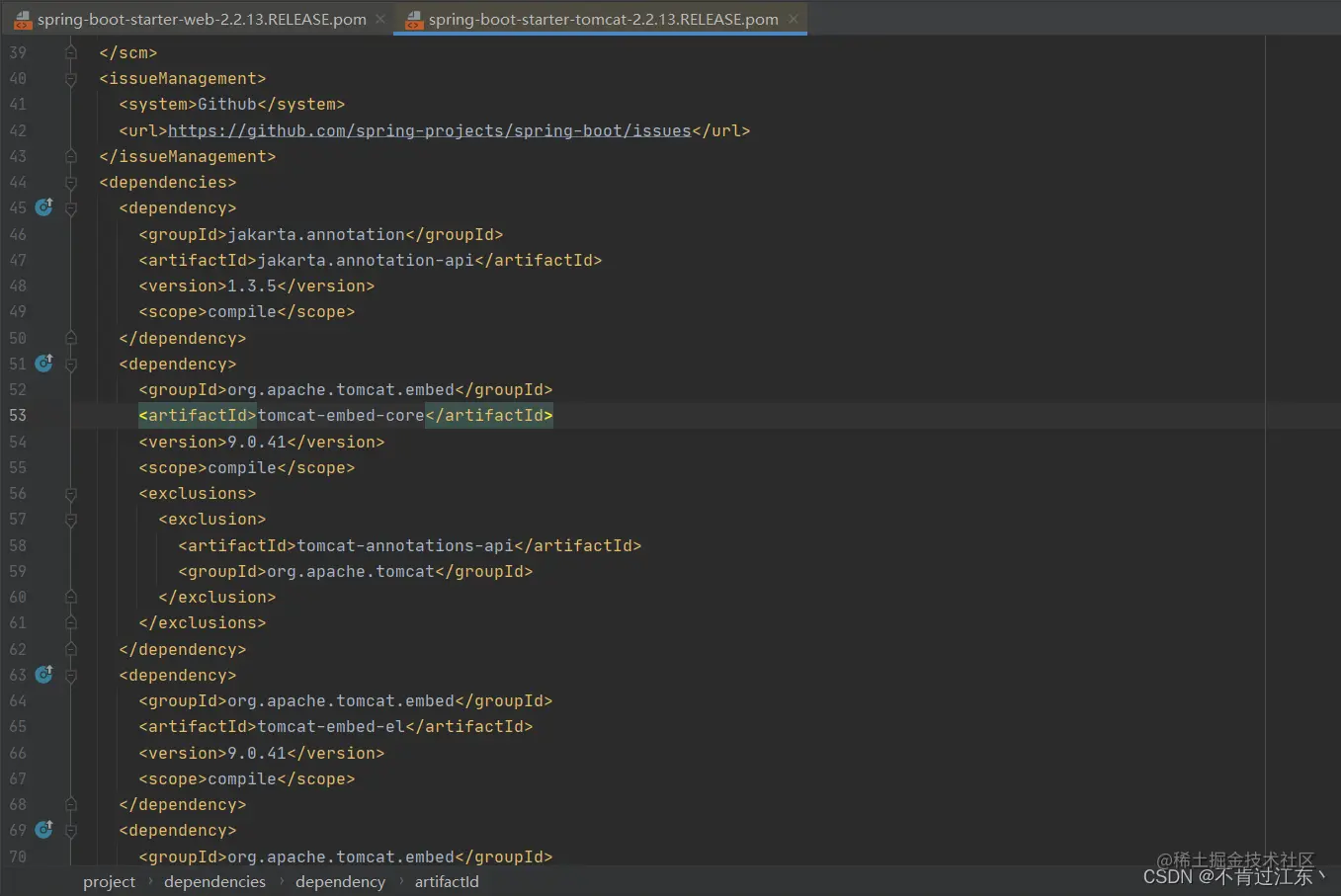This screenshot has height=896, width=1341.
Task: Click compile scope text on line 55
Action: [x=242, y=467]
